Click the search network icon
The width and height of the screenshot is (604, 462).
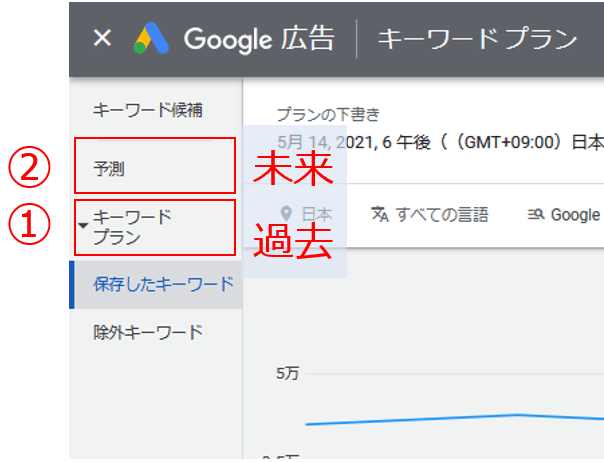(536, 214)
